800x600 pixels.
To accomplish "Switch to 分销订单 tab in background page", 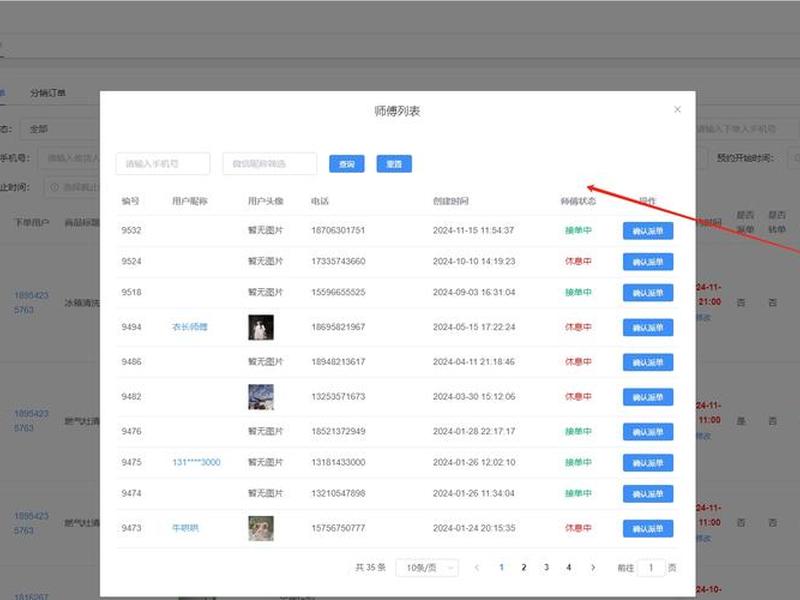I will click(x=47, y=93).
